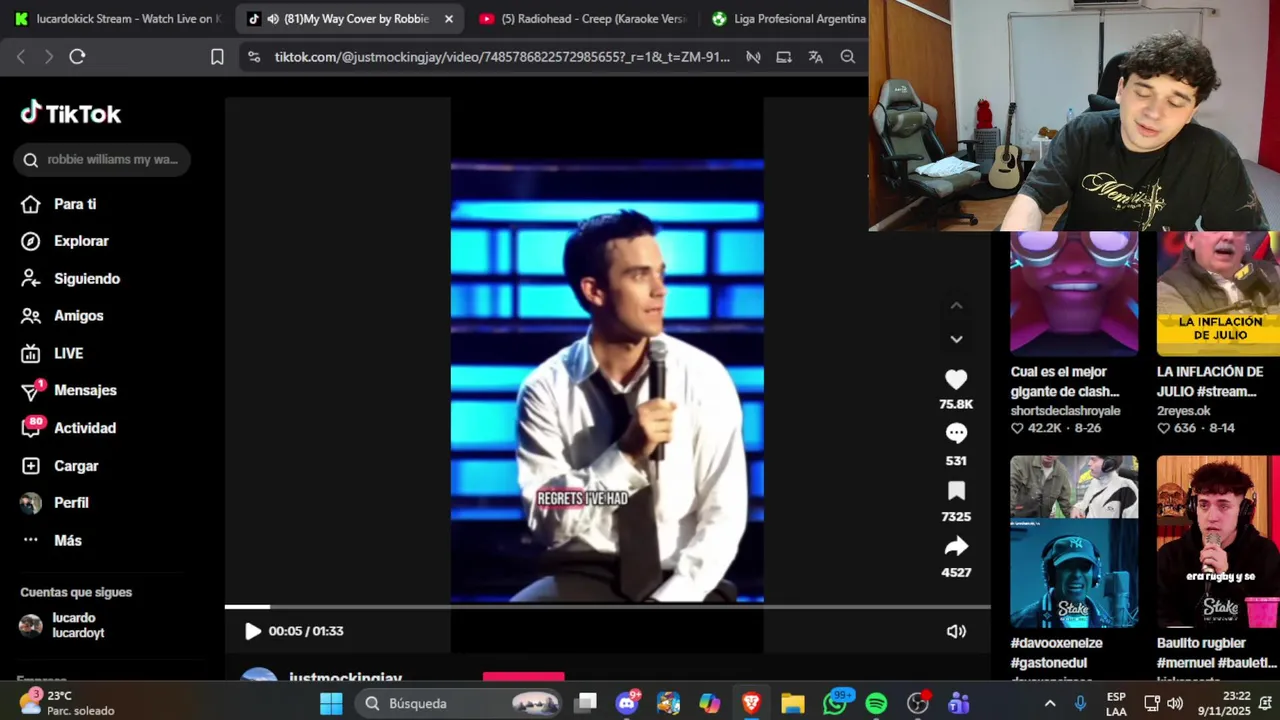Switch to lucardokick Stream tab

pos(120,19)
